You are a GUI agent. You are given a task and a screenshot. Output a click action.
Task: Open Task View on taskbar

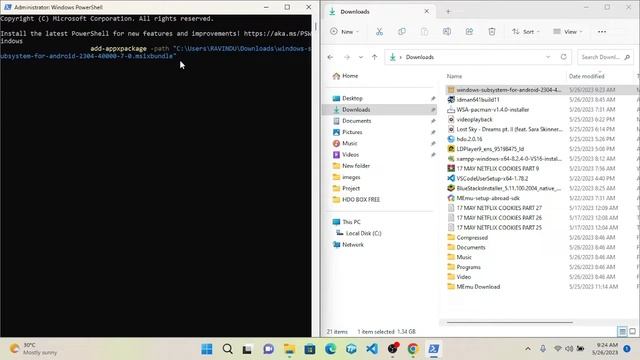[x=247, y=349]
